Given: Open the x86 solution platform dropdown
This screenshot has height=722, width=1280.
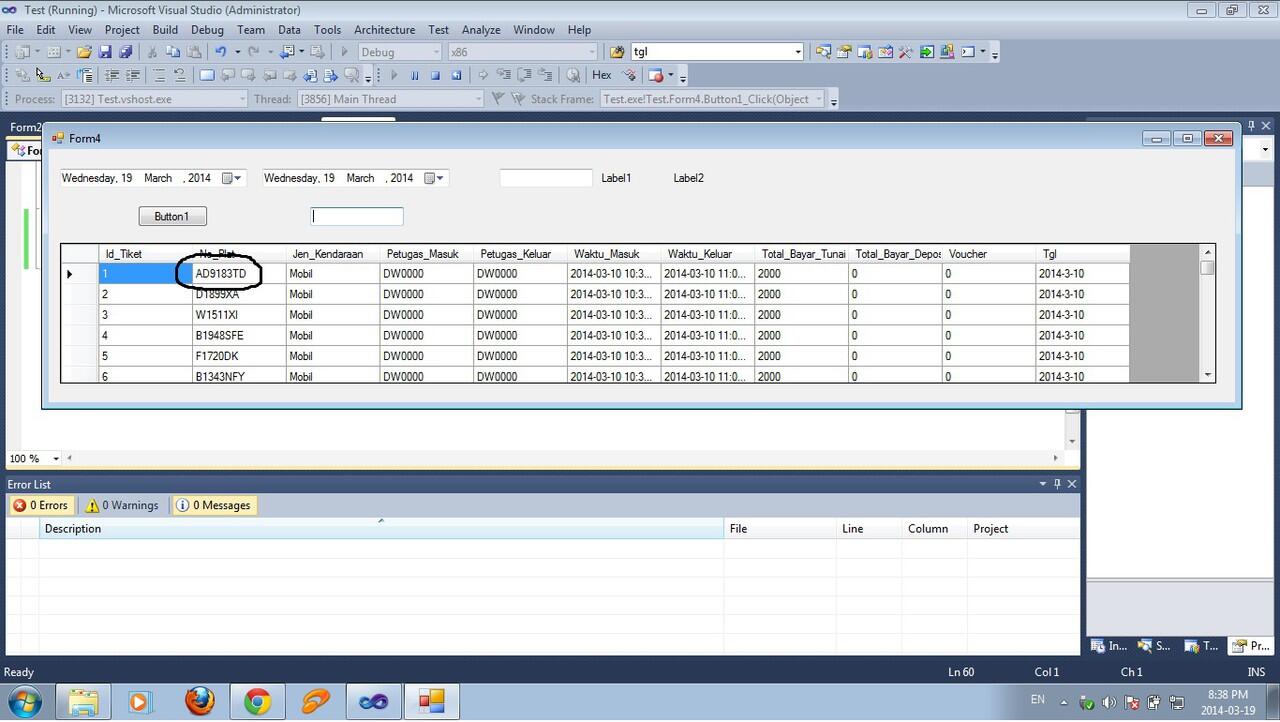Looking at the screenshot, I should (592, 52).
